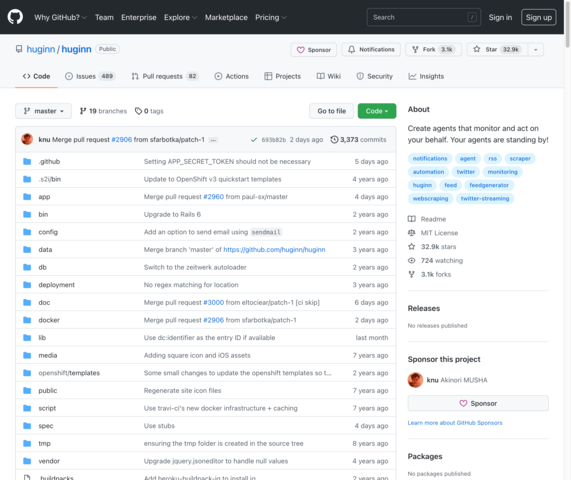
Task: Click the app folder icon
Action: click(x=27, y=197)
